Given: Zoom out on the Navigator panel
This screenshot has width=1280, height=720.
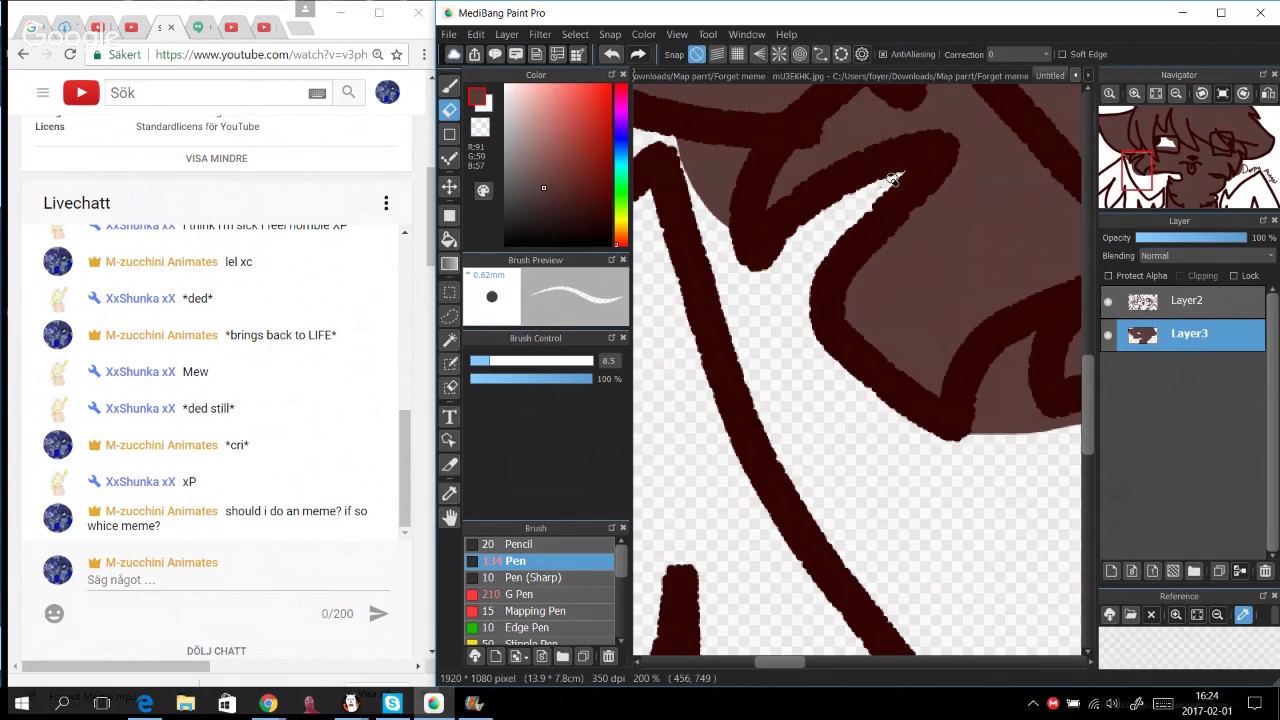Looking at the screenshot, I should point(1177,93).
